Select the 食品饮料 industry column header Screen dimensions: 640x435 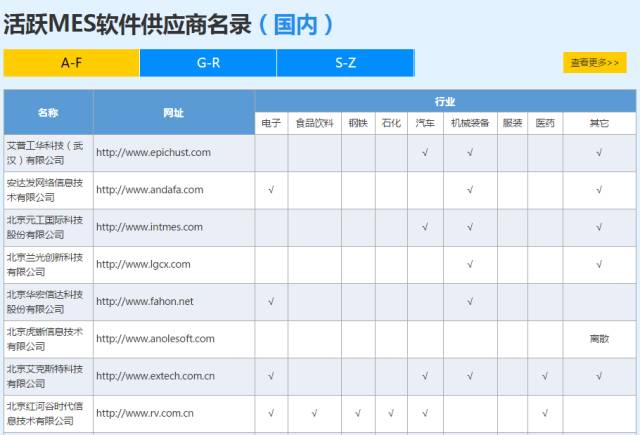pos(314,124)
